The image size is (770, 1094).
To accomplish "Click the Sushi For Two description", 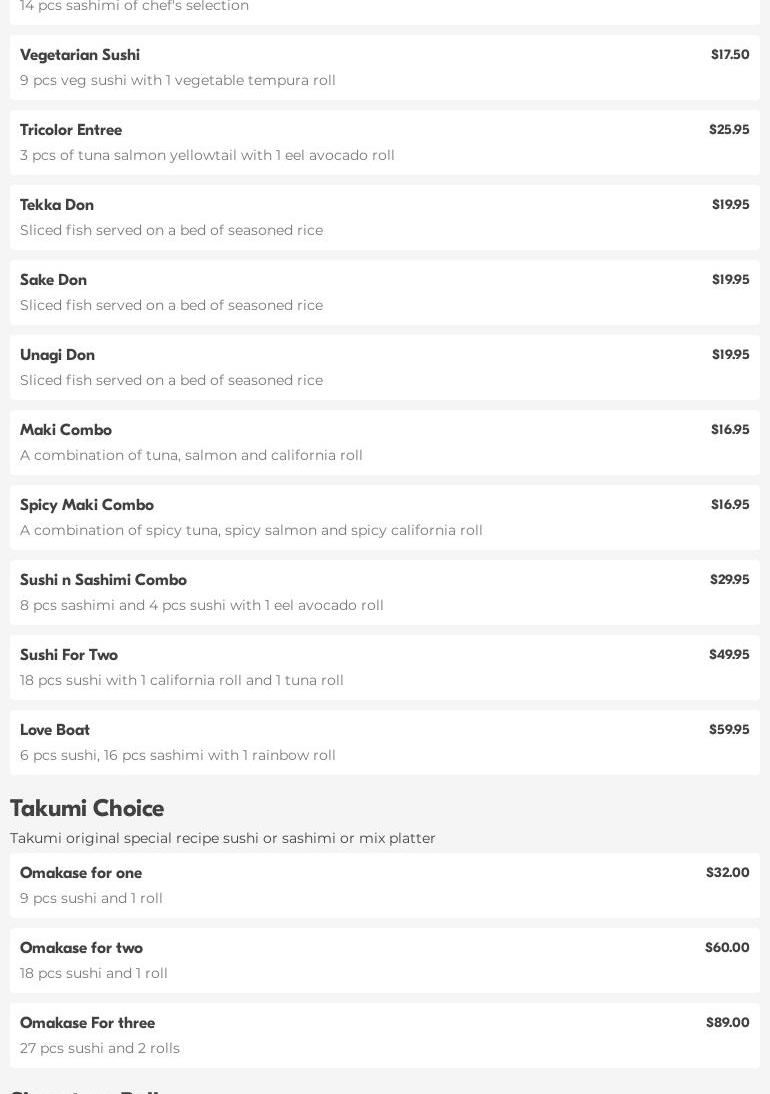I will click(x=182, y=680).
